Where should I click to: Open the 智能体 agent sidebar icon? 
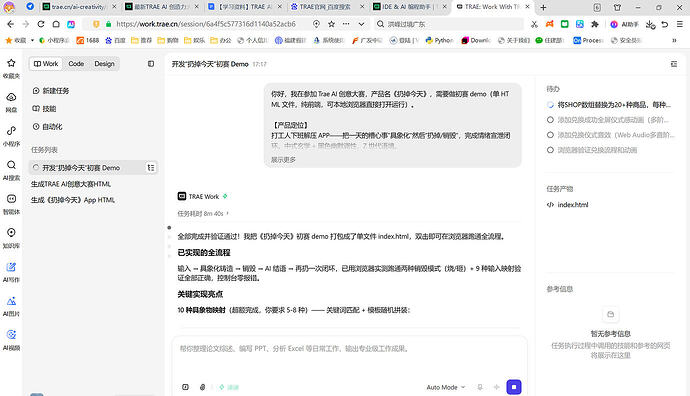pos(11,203)
